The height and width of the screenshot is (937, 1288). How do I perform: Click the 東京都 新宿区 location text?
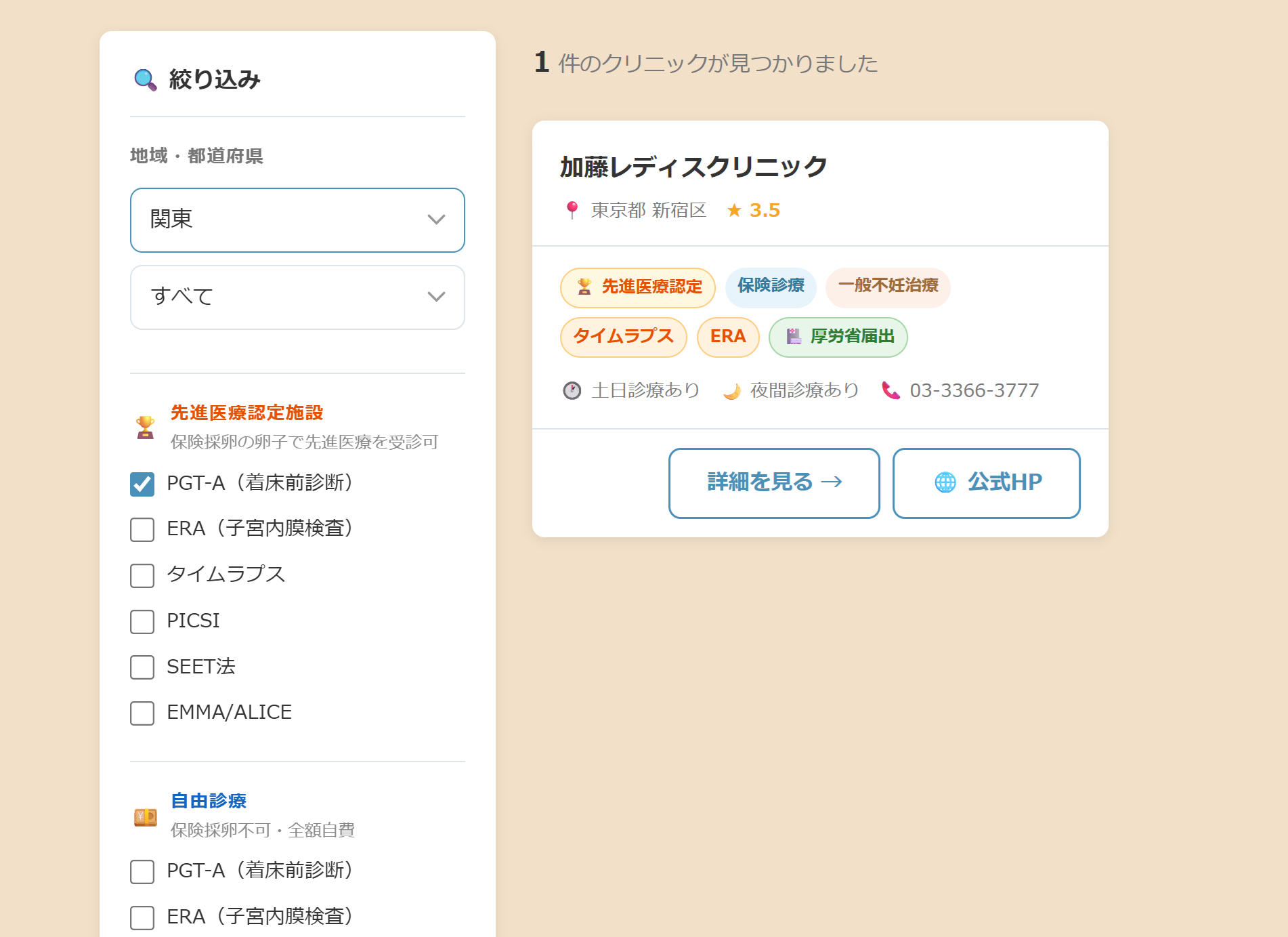point(648,210)
